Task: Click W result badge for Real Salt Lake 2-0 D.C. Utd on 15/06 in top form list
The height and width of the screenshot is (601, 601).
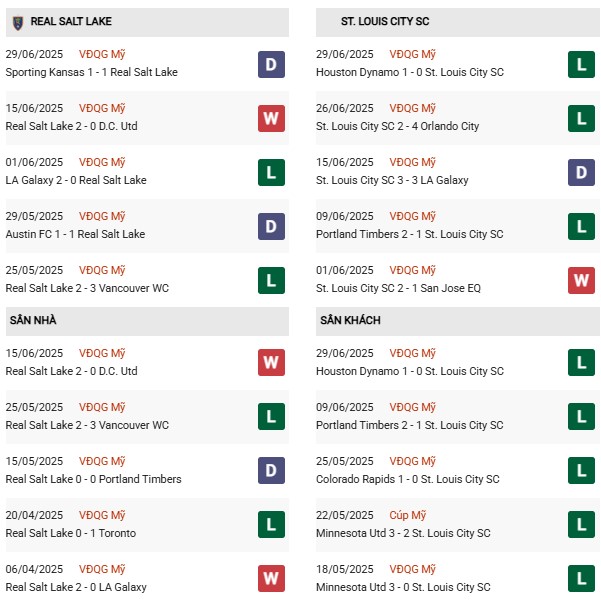Action: 271,118
